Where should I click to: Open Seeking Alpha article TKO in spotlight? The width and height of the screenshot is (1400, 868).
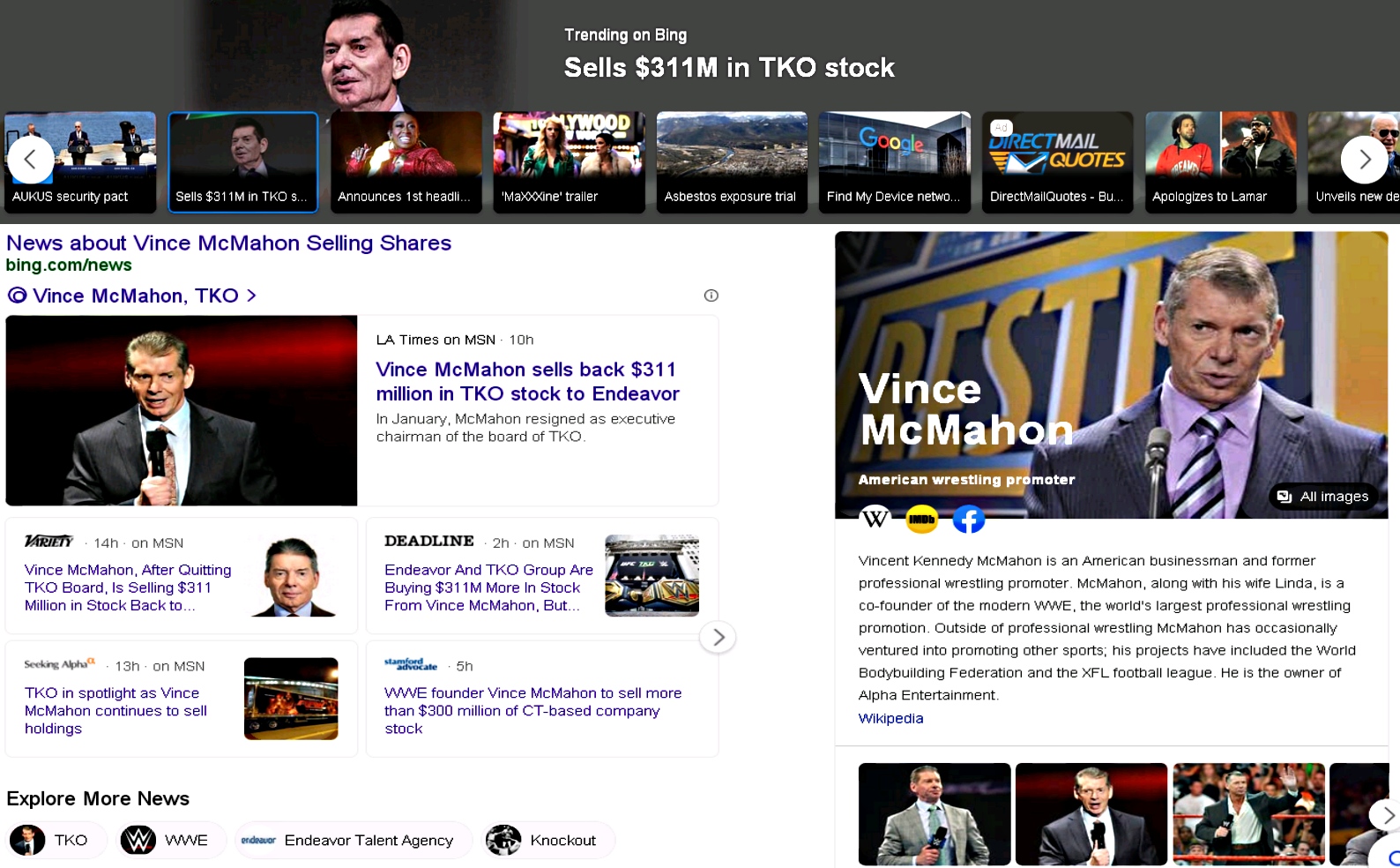tap(115, 711)
